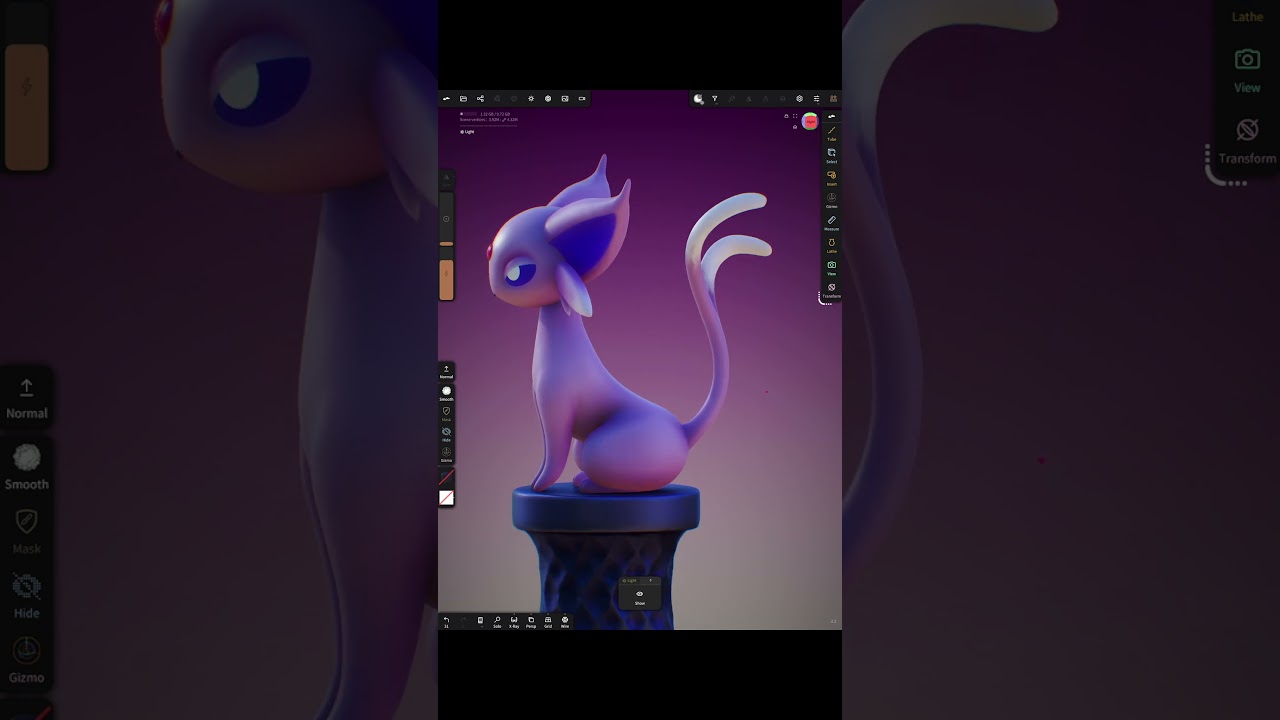Turn on the Grid display
The width and height of the screenshot is (1280, 720).
point(548,621)
